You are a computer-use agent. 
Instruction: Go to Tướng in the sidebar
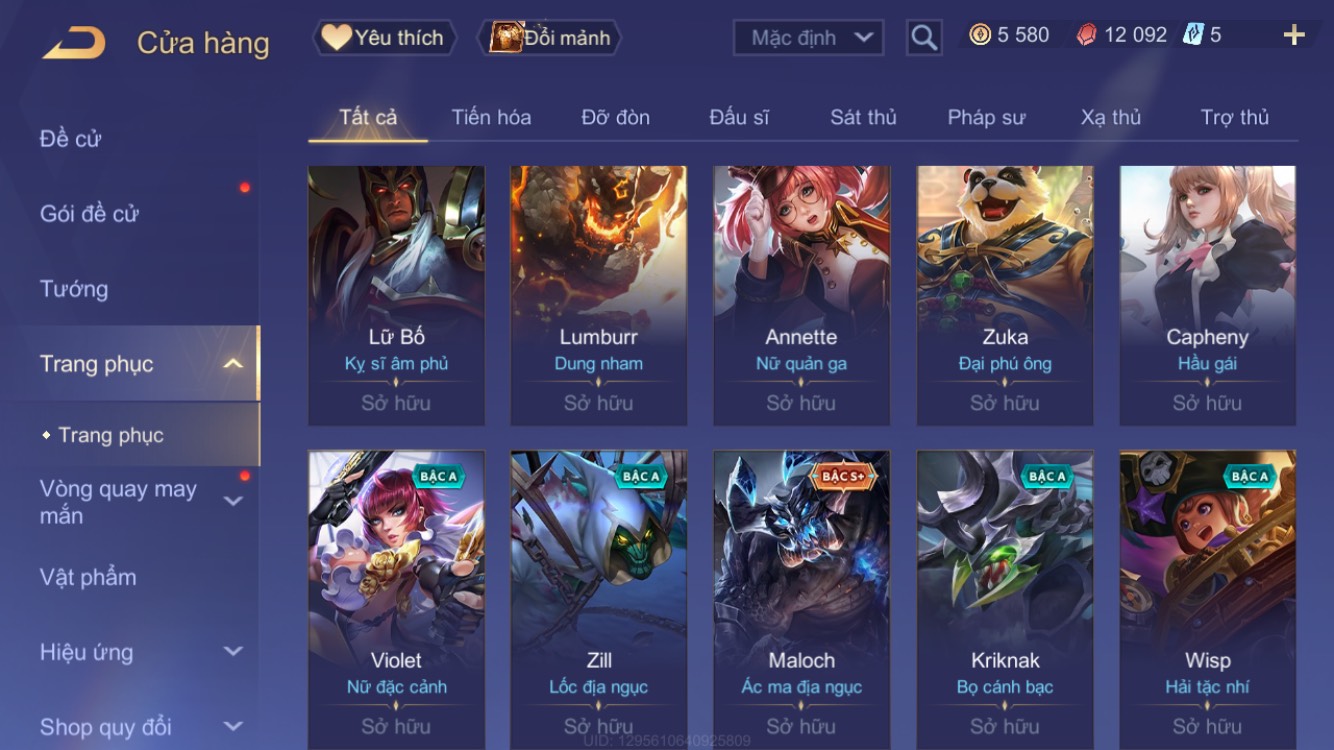pyautogui.click(x=74, y=289)
